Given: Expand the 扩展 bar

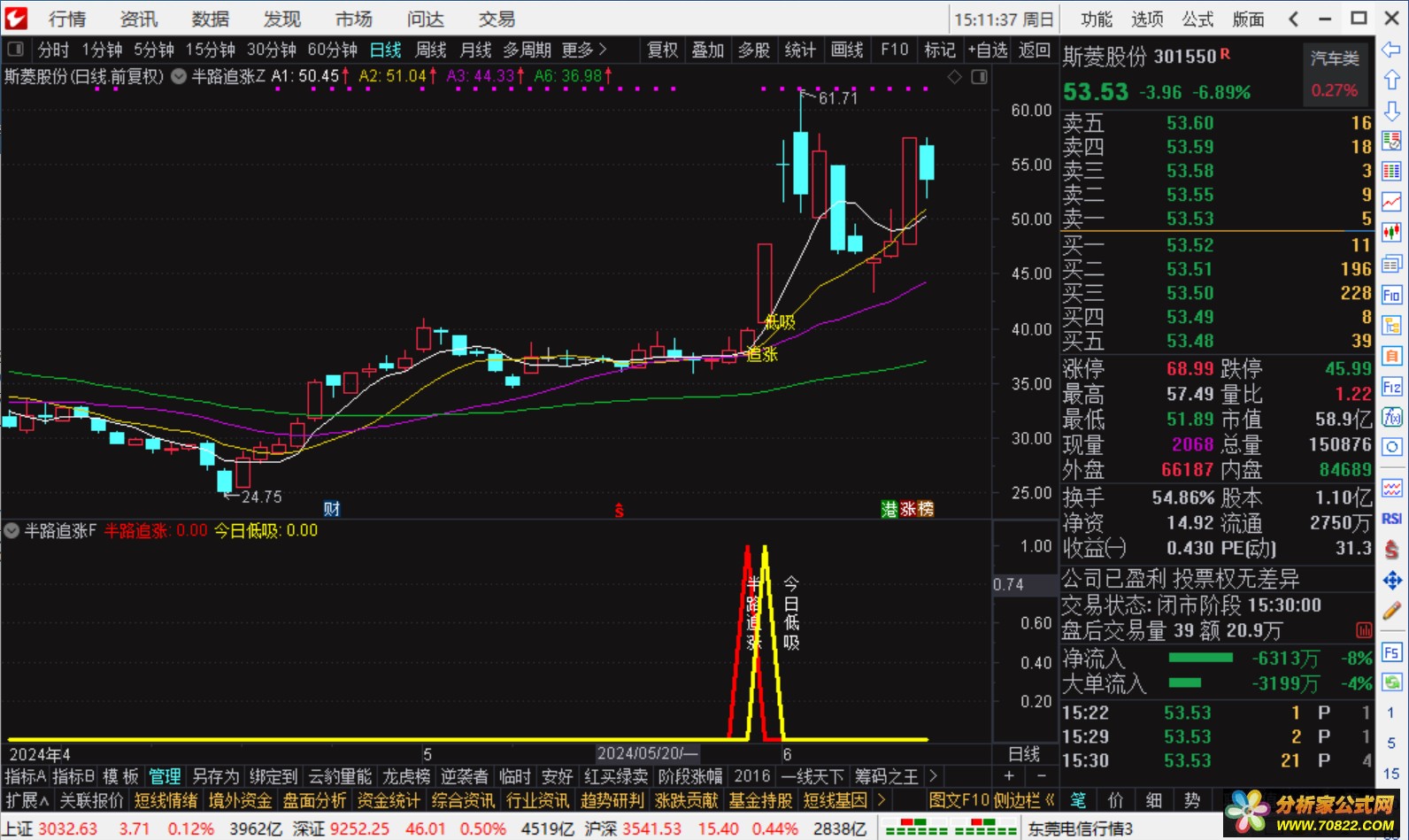Looking at the screenshot, I should tap(27, 800).
